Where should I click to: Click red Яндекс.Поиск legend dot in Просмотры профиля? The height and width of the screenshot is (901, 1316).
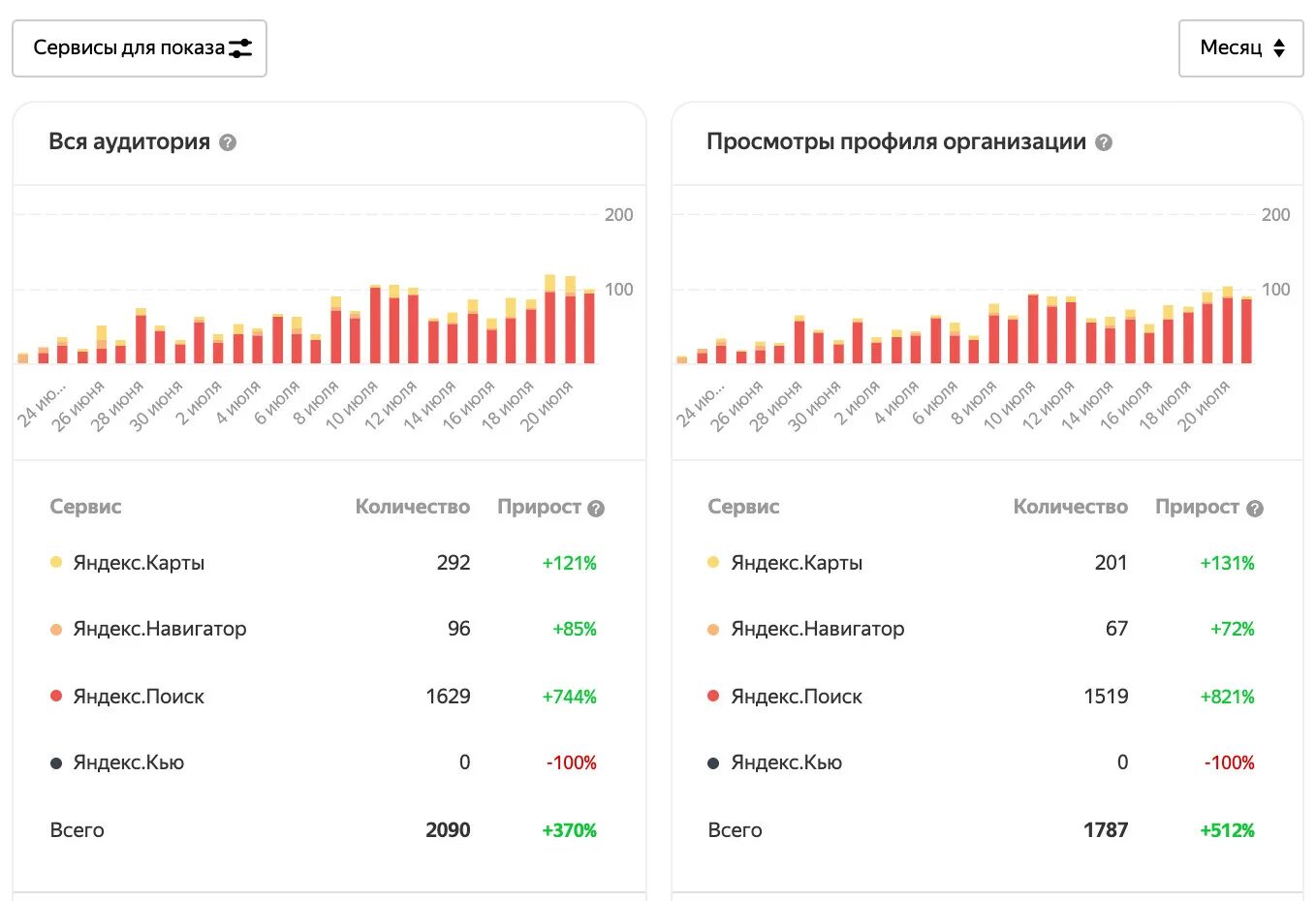point(713,696)
